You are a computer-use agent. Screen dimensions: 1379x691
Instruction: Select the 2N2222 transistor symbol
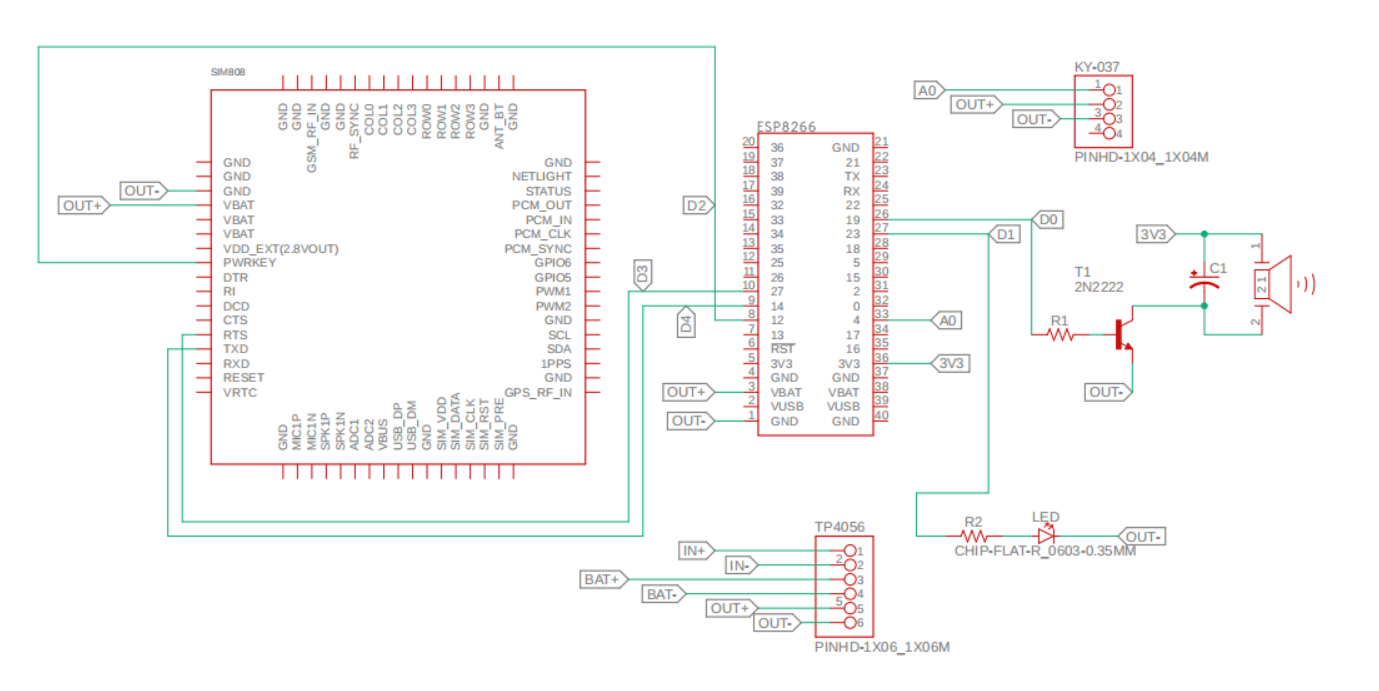point(1123,335)
